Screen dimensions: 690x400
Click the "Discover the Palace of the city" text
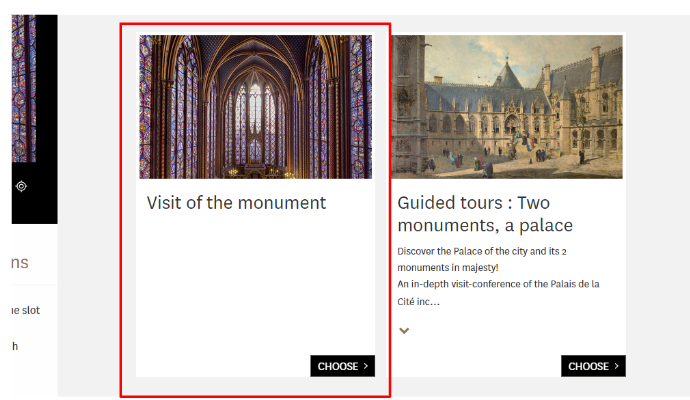[482, 251]
